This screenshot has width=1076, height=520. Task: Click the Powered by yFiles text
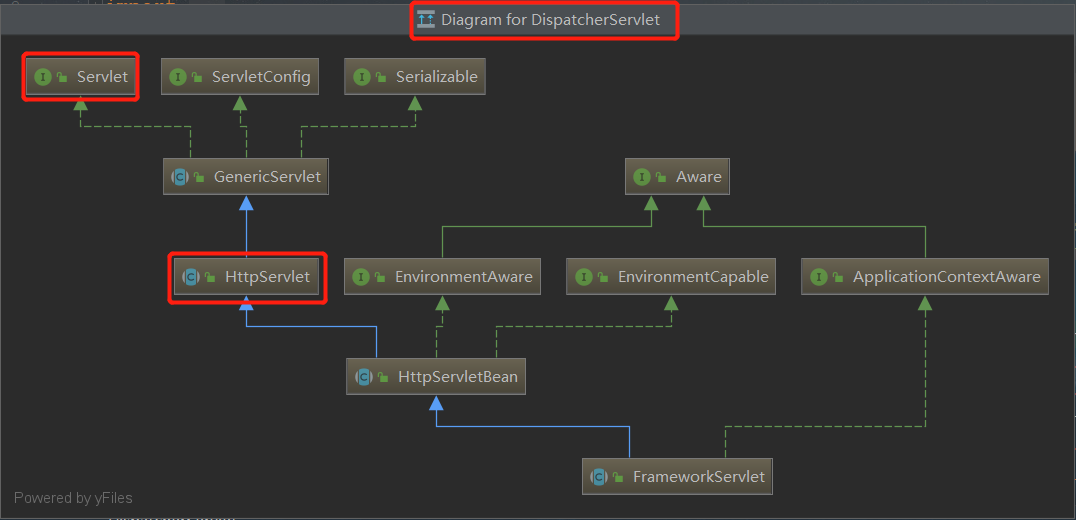(73, 498)
